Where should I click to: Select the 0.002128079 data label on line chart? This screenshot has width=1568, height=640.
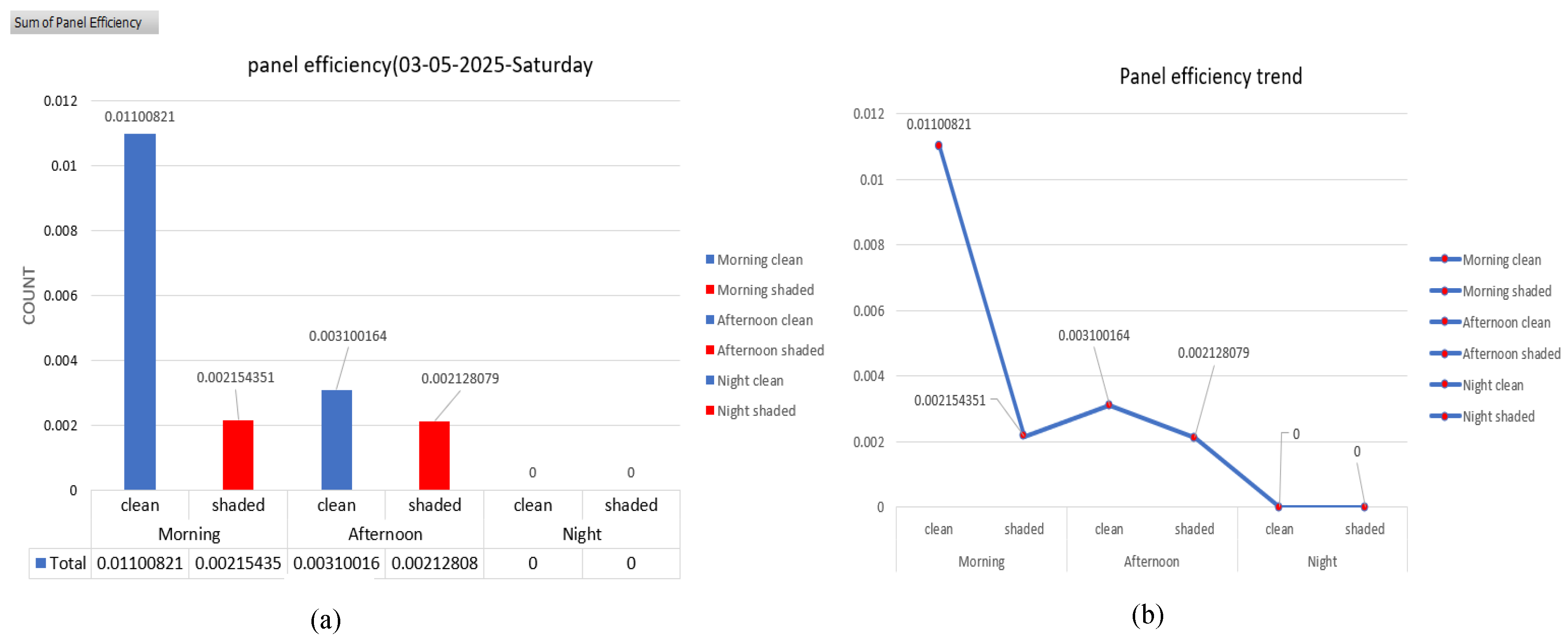[1213, 353]
